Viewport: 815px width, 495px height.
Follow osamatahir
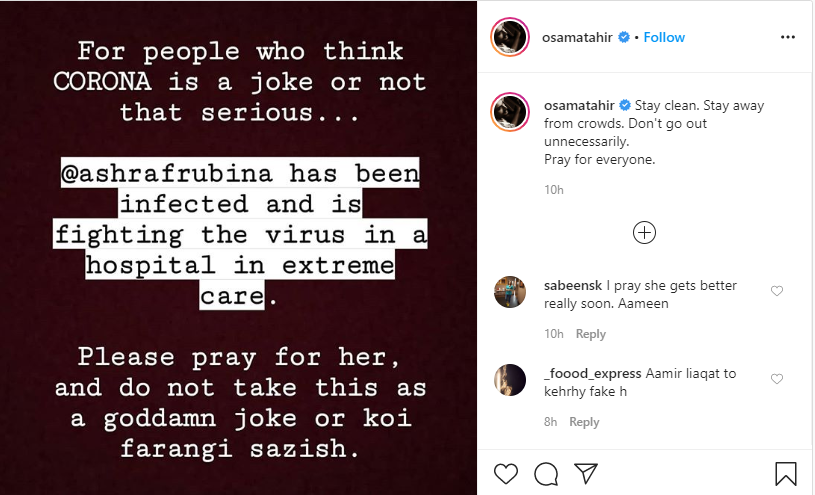(x=664, y=38)
